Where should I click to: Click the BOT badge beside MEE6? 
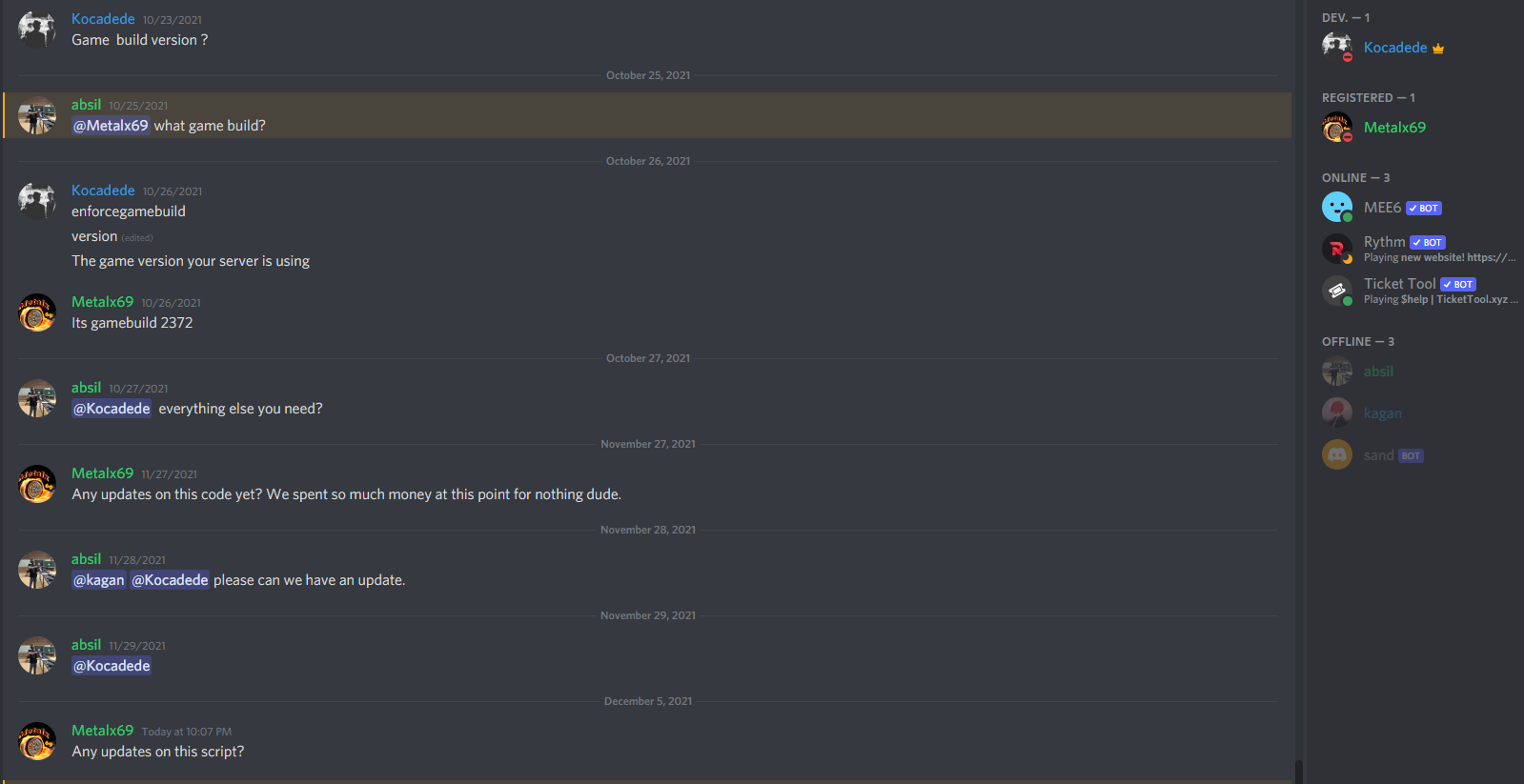point(1424,208)
